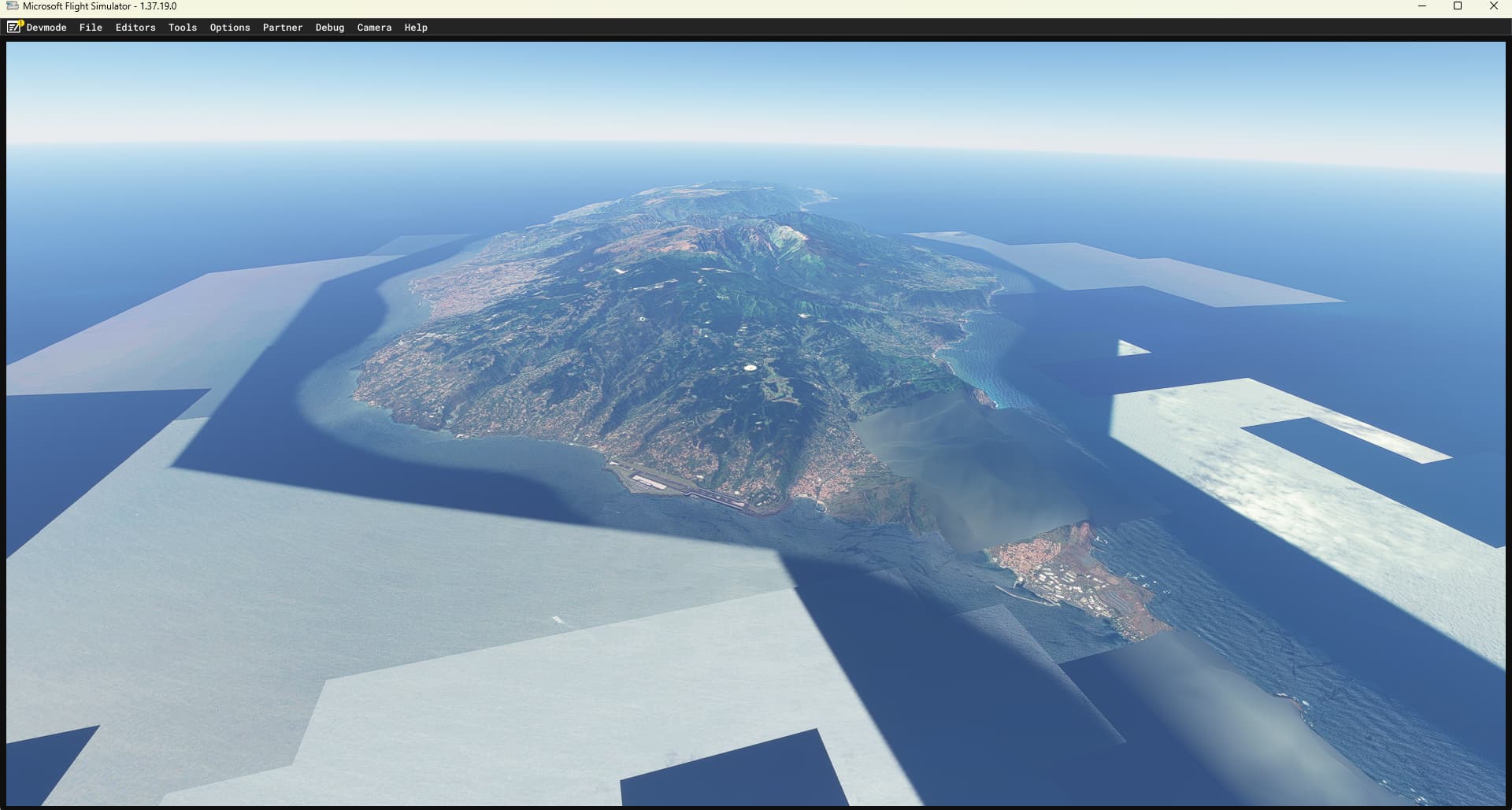
Task: Open the Partner menu
Action: click(283, 28)
